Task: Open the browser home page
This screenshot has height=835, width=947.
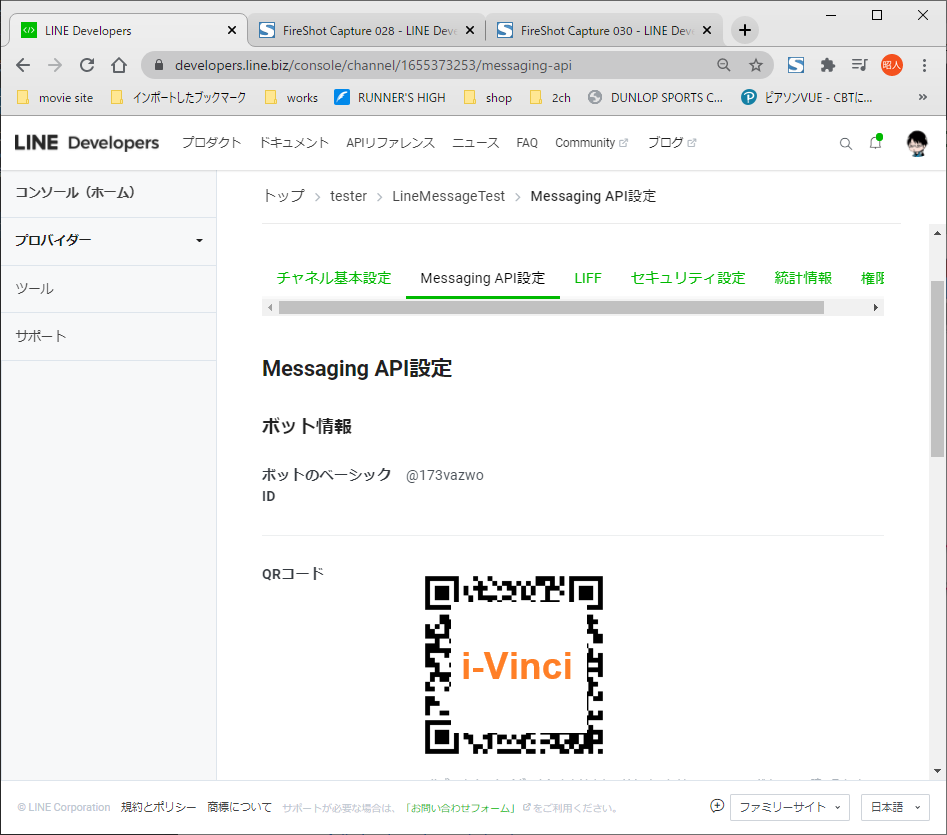Action: pyautogui.click(x=119, y=65)
